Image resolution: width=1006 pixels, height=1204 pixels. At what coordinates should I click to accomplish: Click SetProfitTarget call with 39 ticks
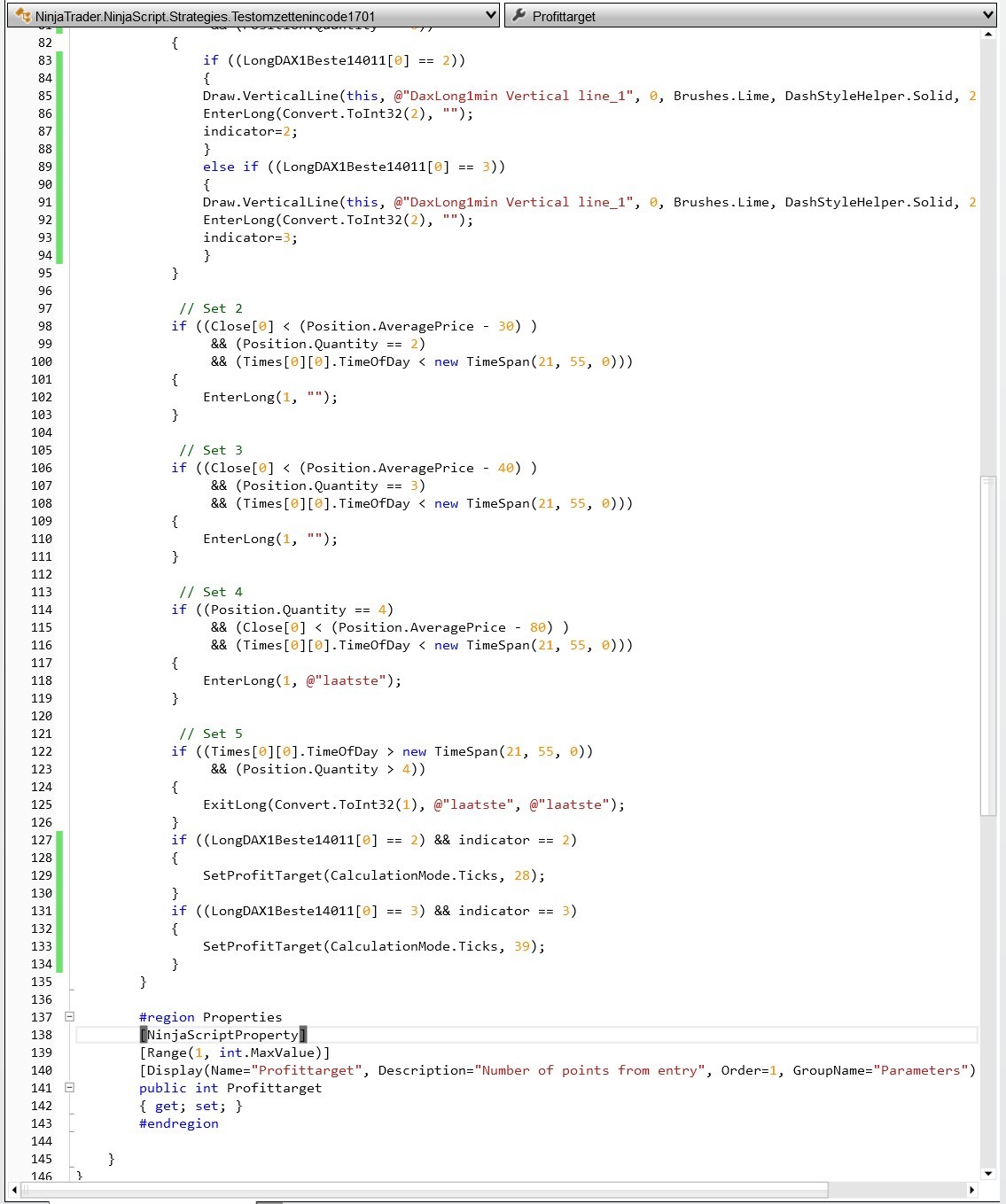coord(374,946)
